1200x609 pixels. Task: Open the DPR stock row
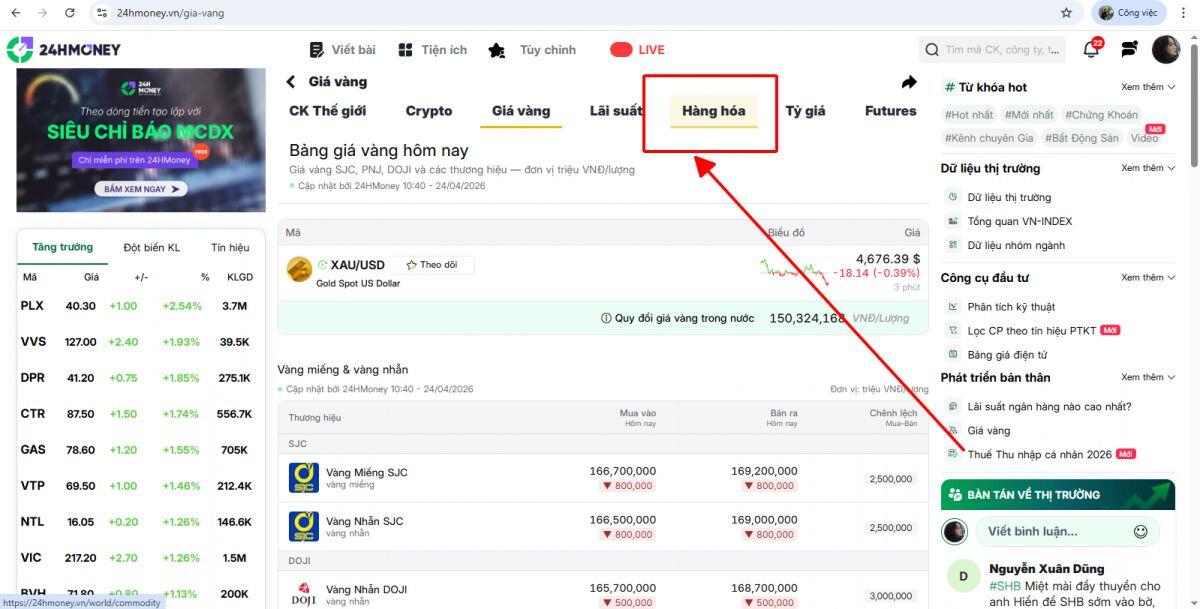click(140, 378)
